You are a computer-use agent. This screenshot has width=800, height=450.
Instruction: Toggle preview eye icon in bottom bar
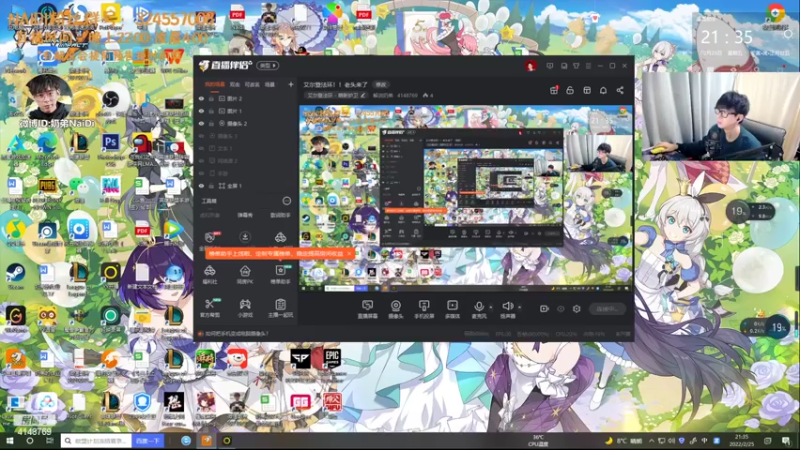pyautogui.click(x=560, y=309)
